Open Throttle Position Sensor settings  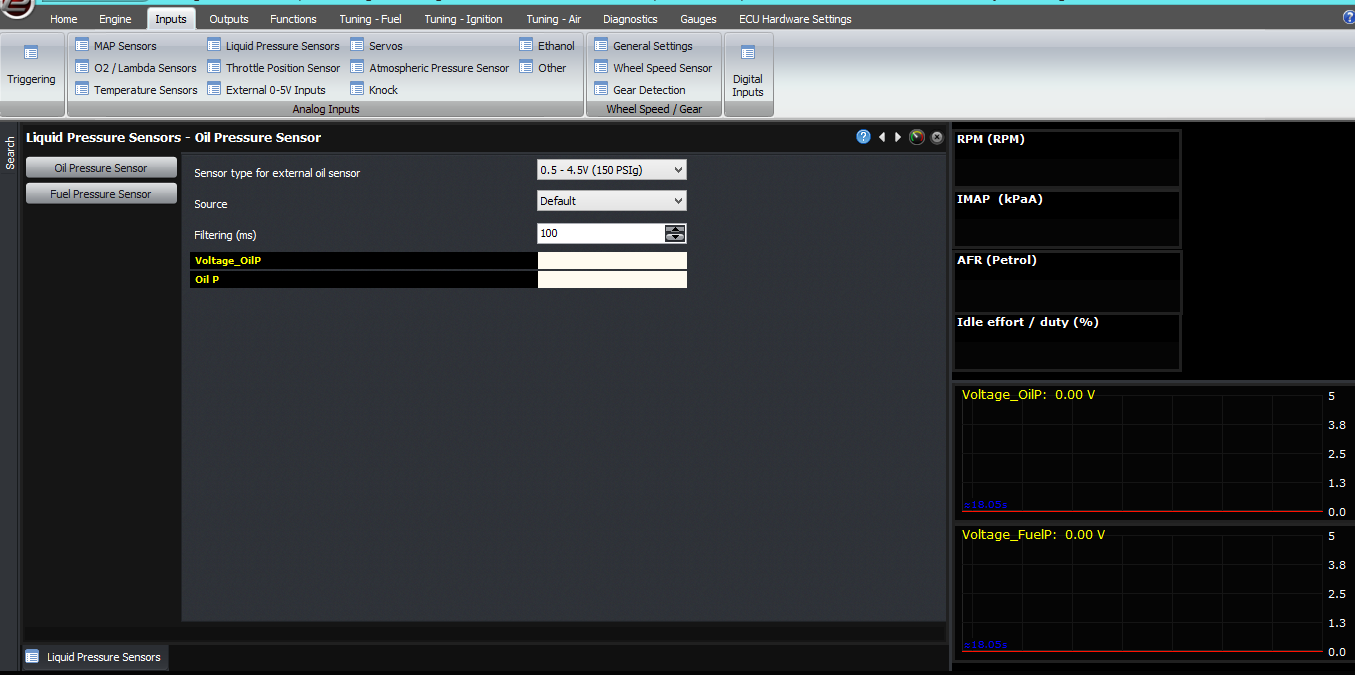coord(273,68)
